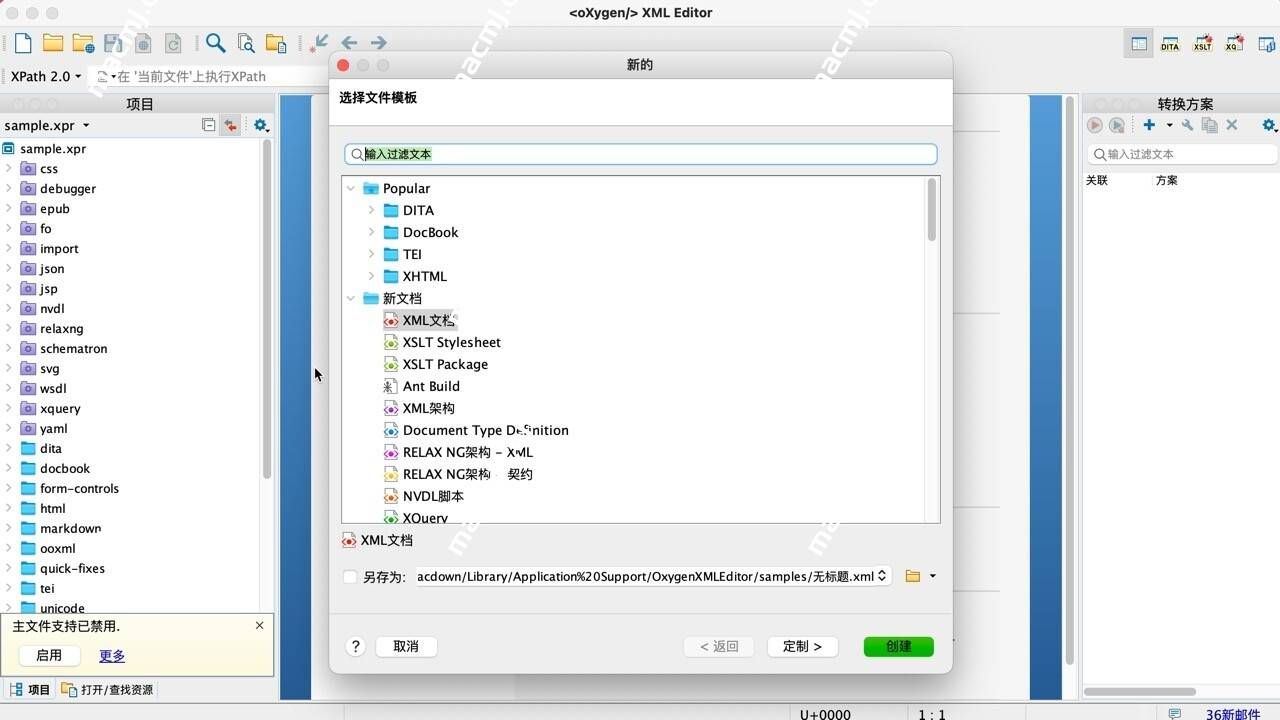Select the NVDL脚本 template

click(424, 496)
